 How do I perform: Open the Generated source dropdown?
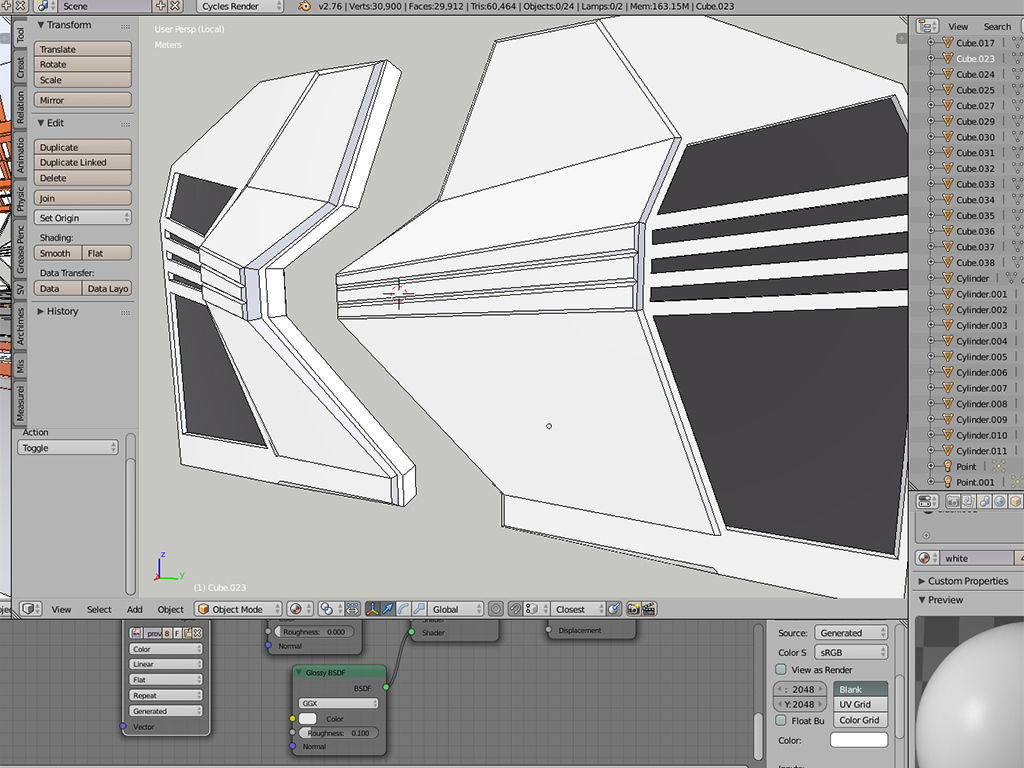(851, 633)
